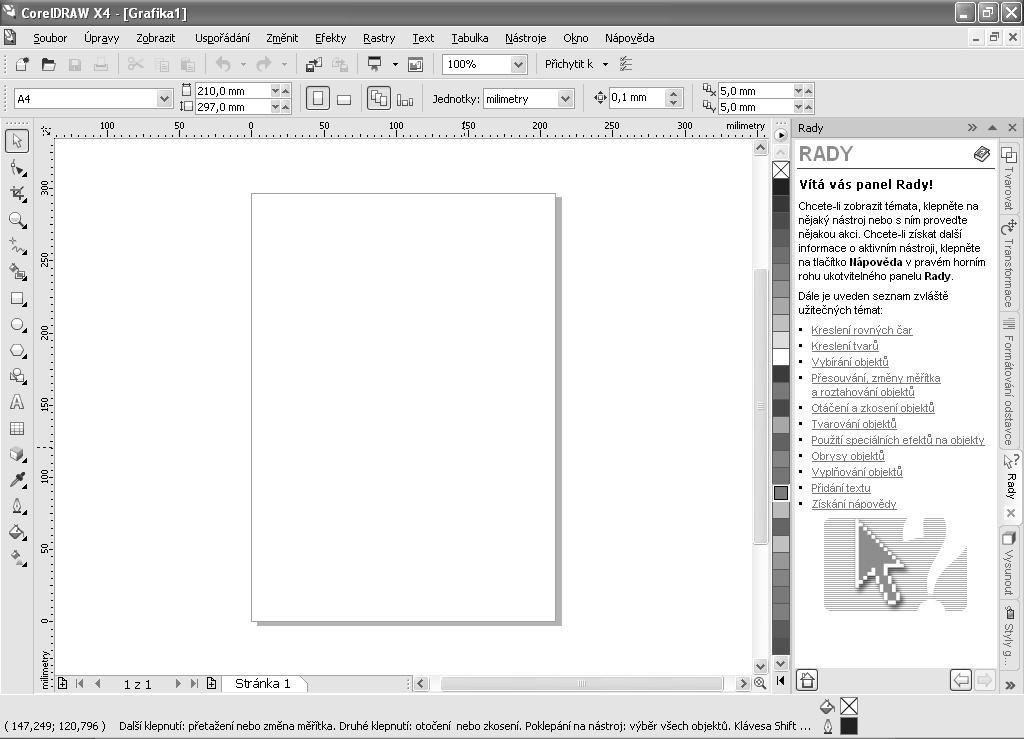The image size is (1024, 739).
Task: Open link Kreslení rovných čar
Action: (x=861, y=330)
